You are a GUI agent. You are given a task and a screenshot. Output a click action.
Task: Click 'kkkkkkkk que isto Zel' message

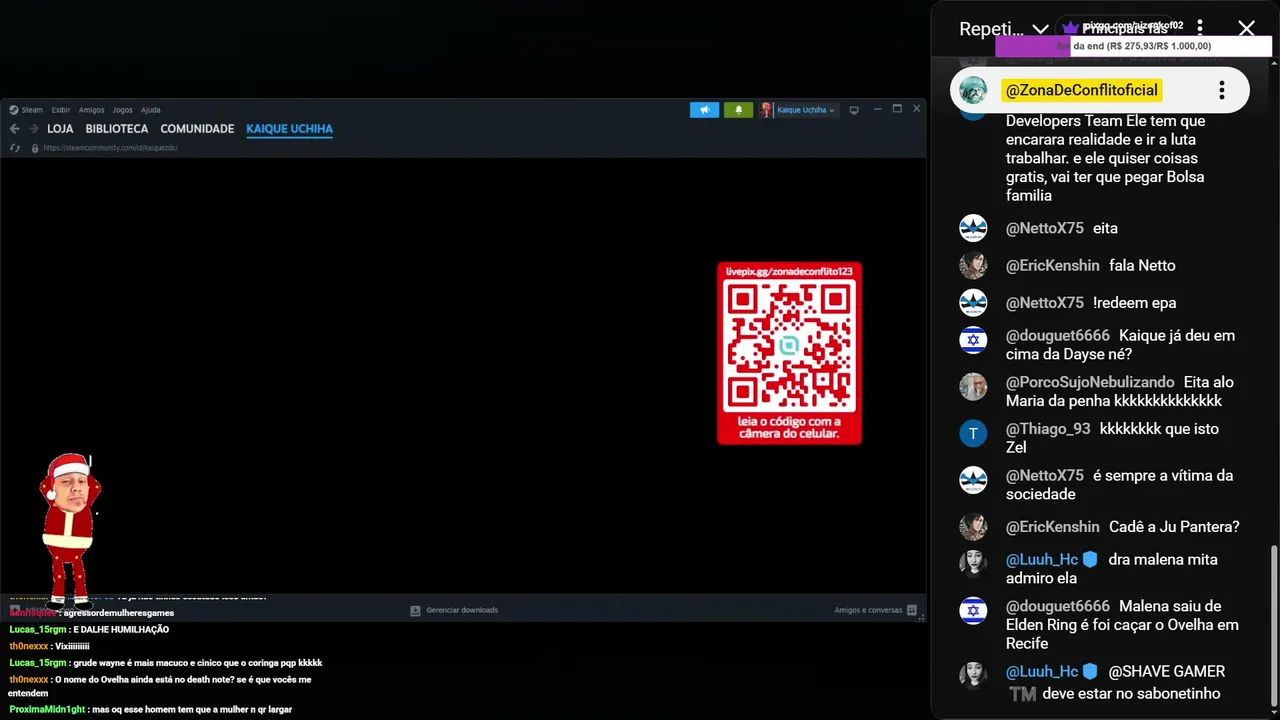[x=1112, y=438]
